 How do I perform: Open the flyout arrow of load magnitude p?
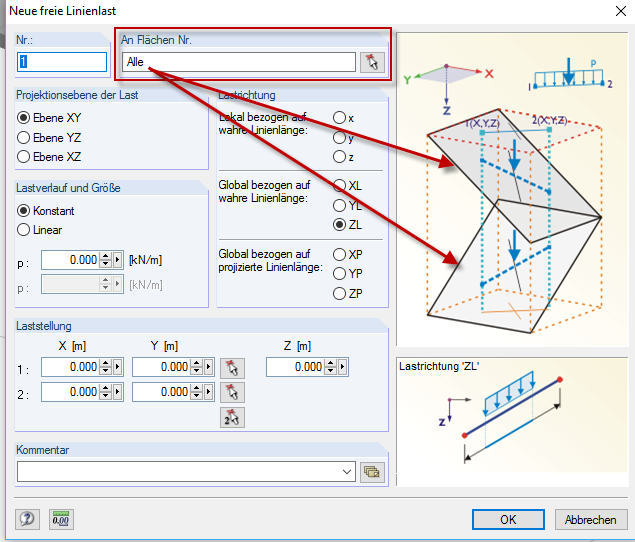118,260
